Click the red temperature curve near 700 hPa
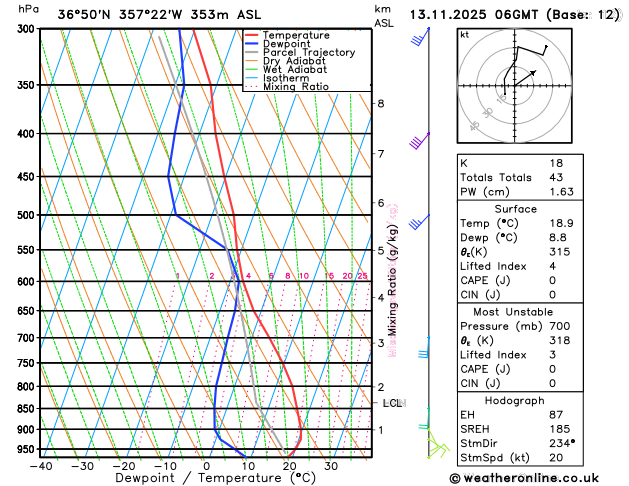The height and width of the screenshot is (486, 629). tap(270, 338)
